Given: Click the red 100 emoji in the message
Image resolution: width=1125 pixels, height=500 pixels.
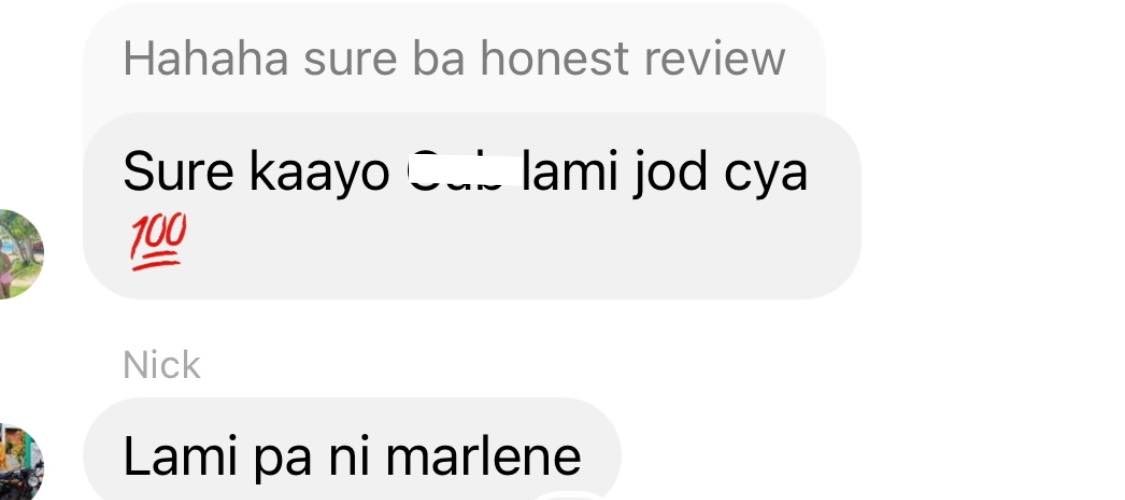Looking at the screenshot, I should (x=158, y=242).
